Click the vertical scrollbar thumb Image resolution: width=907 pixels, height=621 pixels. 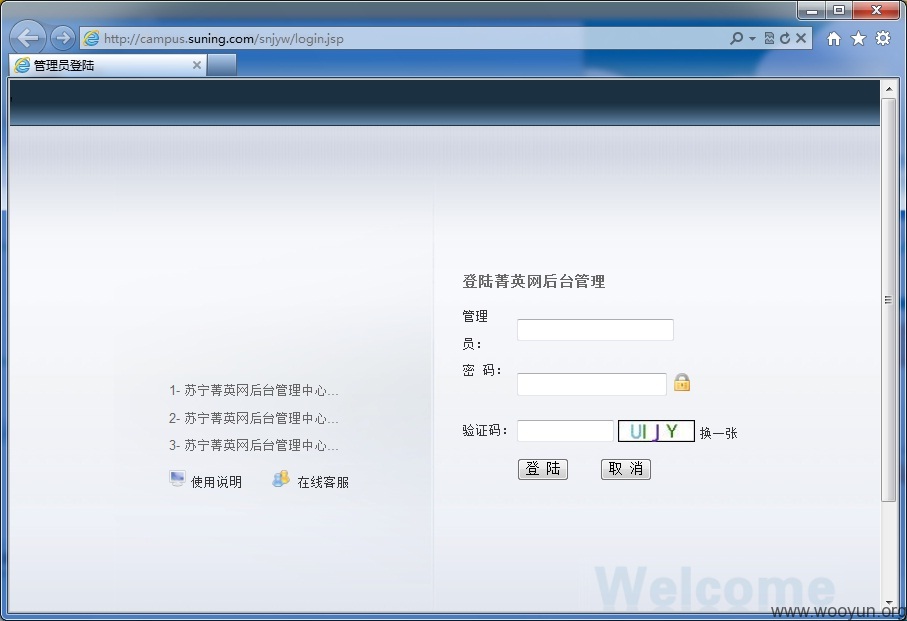(x=888, y=300)
